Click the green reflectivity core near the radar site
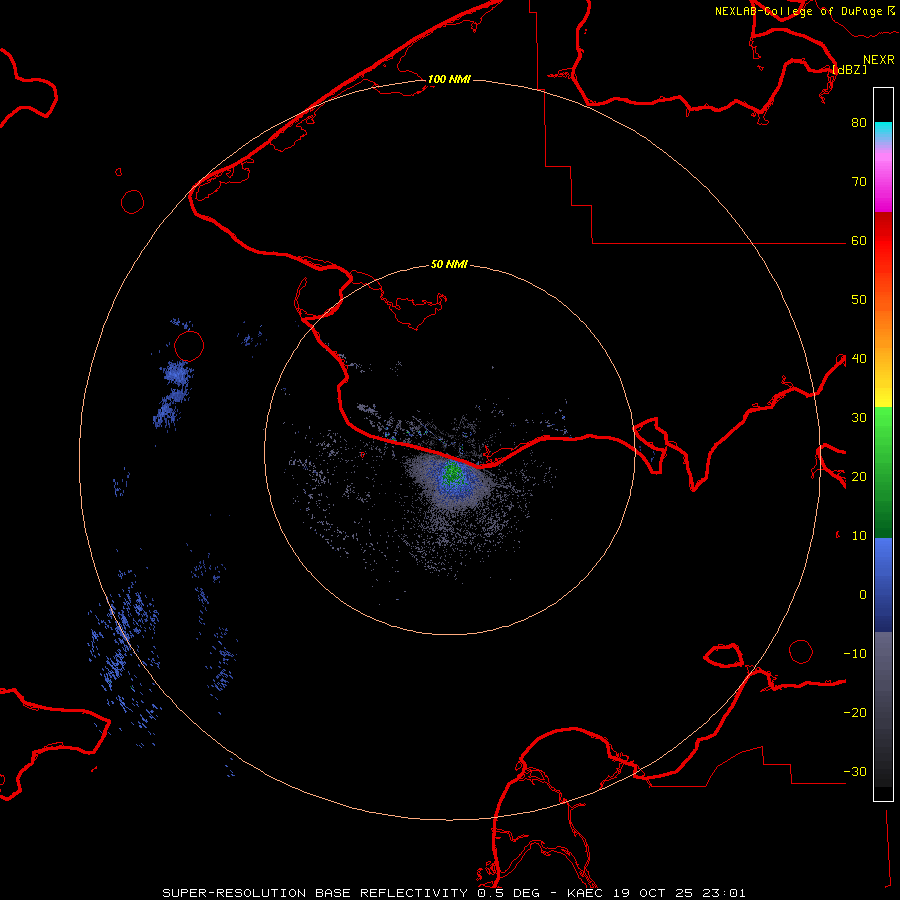This screenshot has height=900, width=900. (452, 472)
